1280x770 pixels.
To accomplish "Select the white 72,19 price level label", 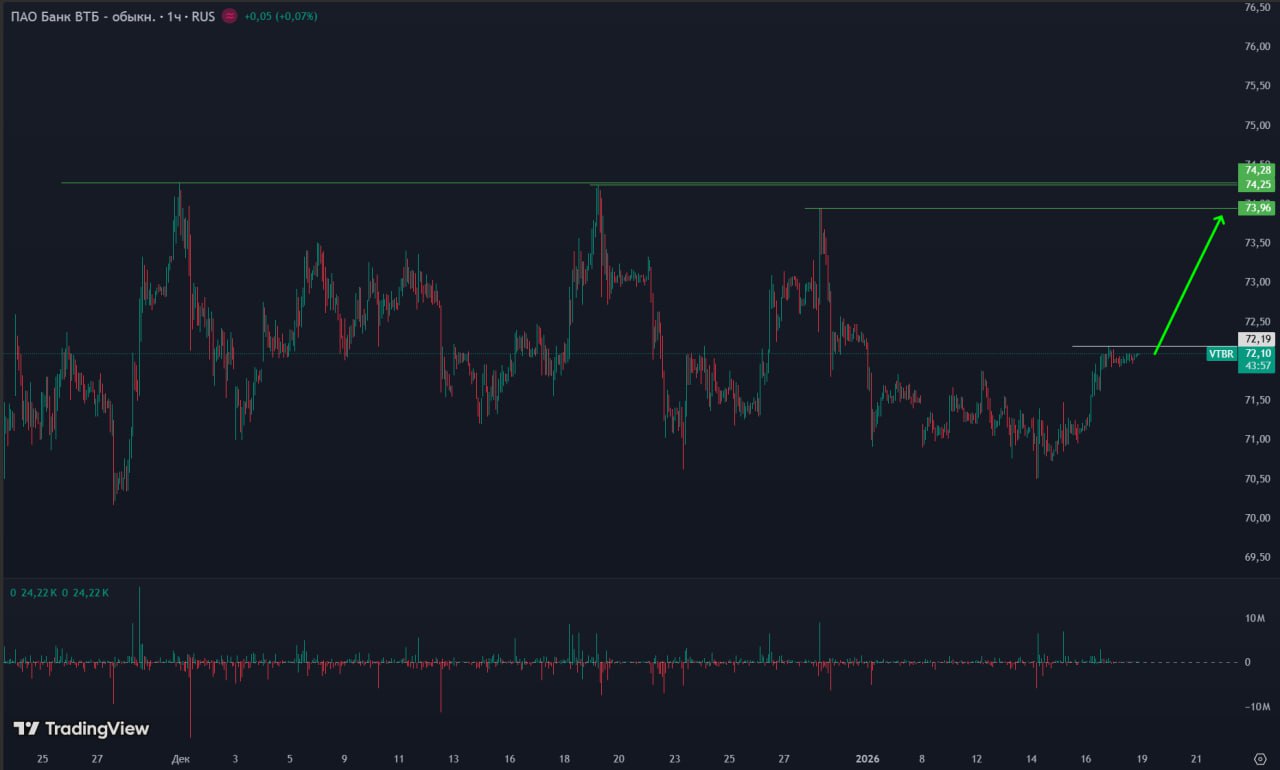I will click(1256, 340).
